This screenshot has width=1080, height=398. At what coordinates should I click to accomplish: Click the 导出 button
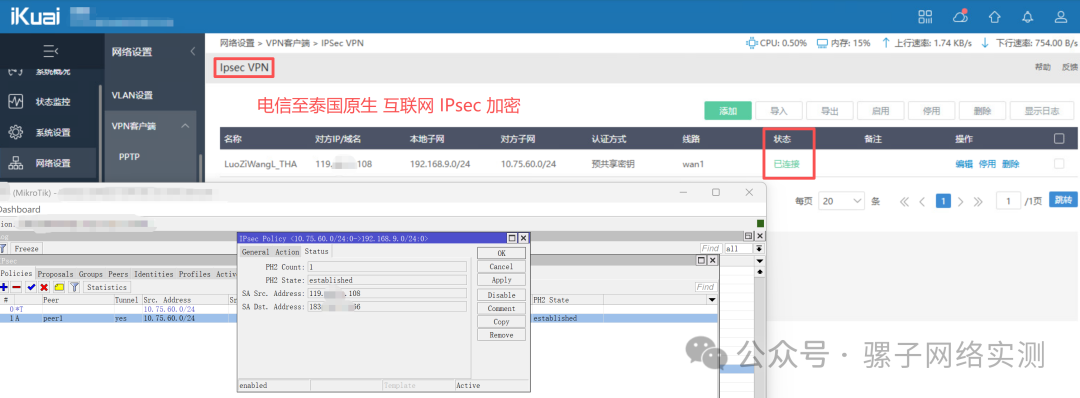click(829, 111)
